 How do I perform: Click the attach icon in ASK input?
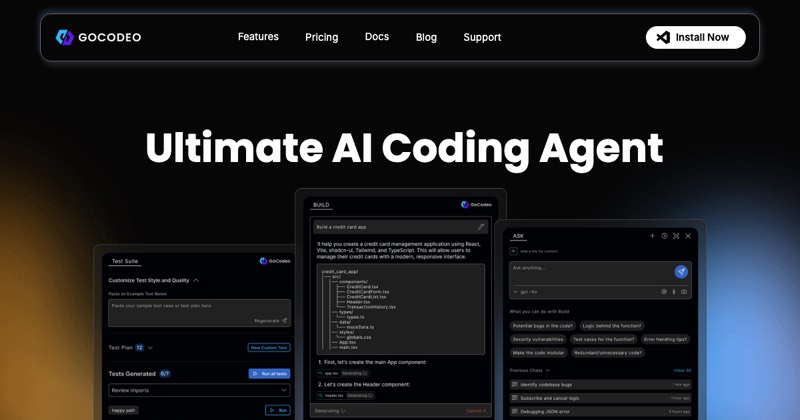673,292
